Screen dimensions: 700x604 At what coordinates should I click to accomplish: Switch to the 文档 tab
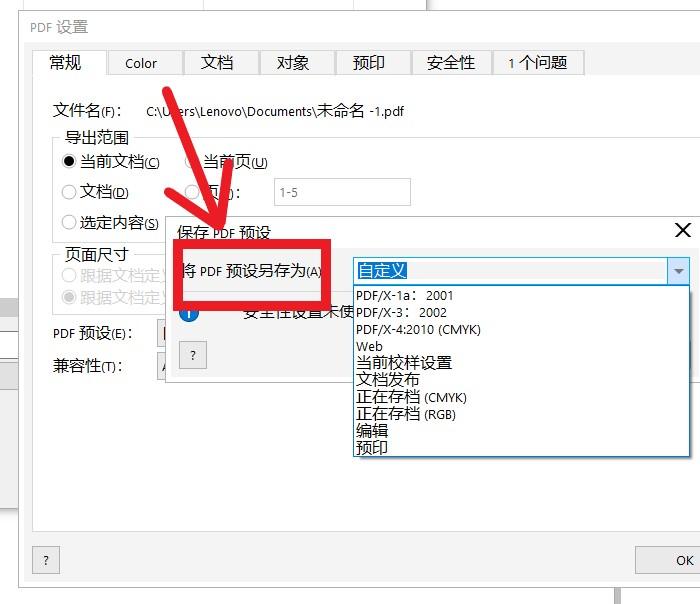(221, 63)
